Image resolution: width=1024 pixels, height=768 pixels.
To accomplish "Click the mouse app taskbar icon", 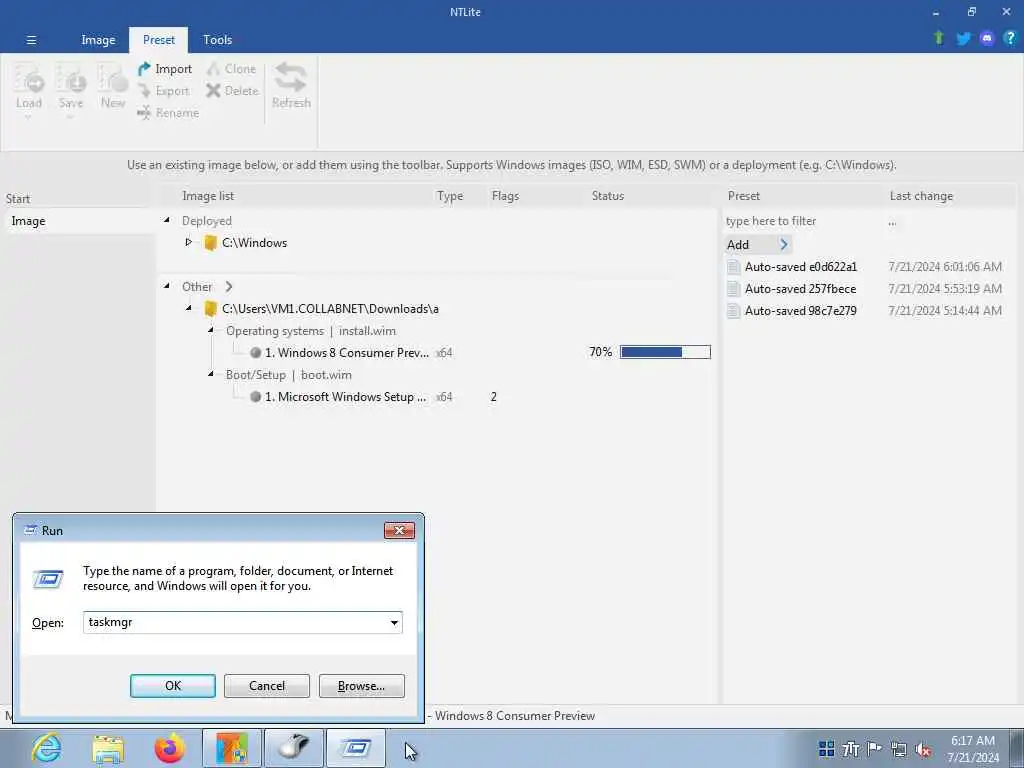I will (294, 748).
